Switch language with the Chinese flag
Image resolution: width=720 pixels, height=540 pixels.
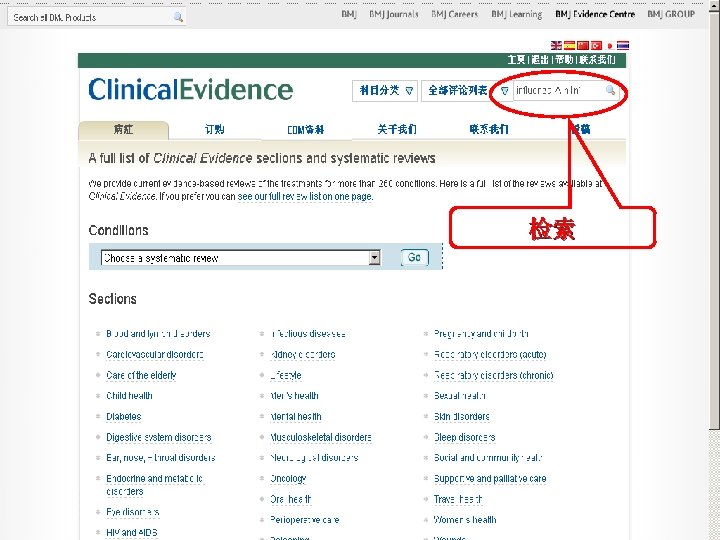click(583, 45)
